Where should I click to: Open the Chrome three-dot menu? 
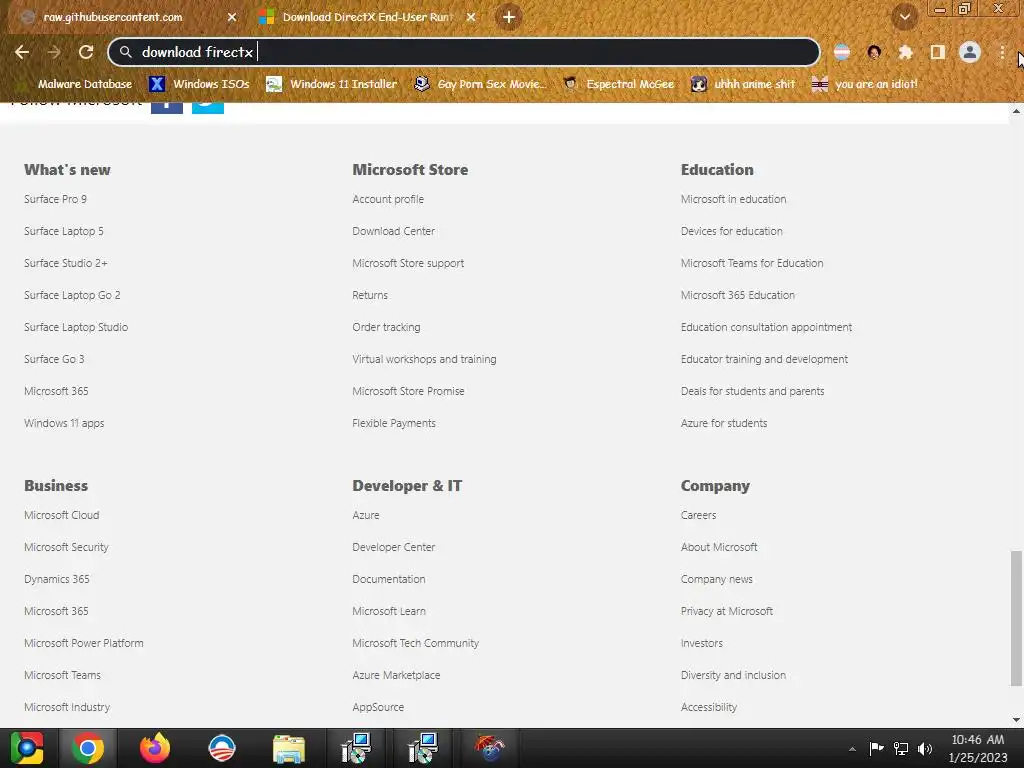(x=1002, y=52)
